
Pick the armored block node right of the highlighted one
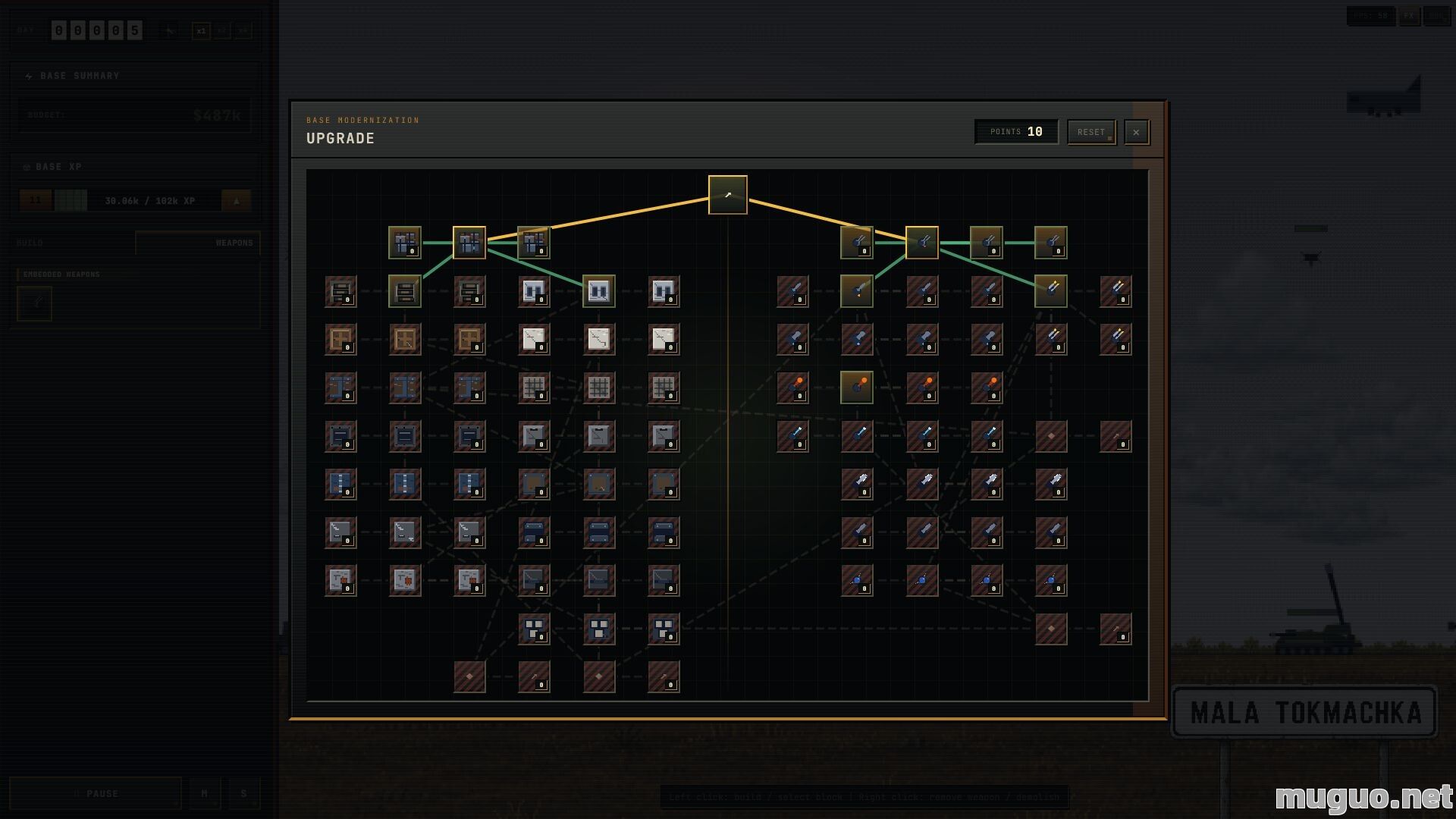(534, 243)
